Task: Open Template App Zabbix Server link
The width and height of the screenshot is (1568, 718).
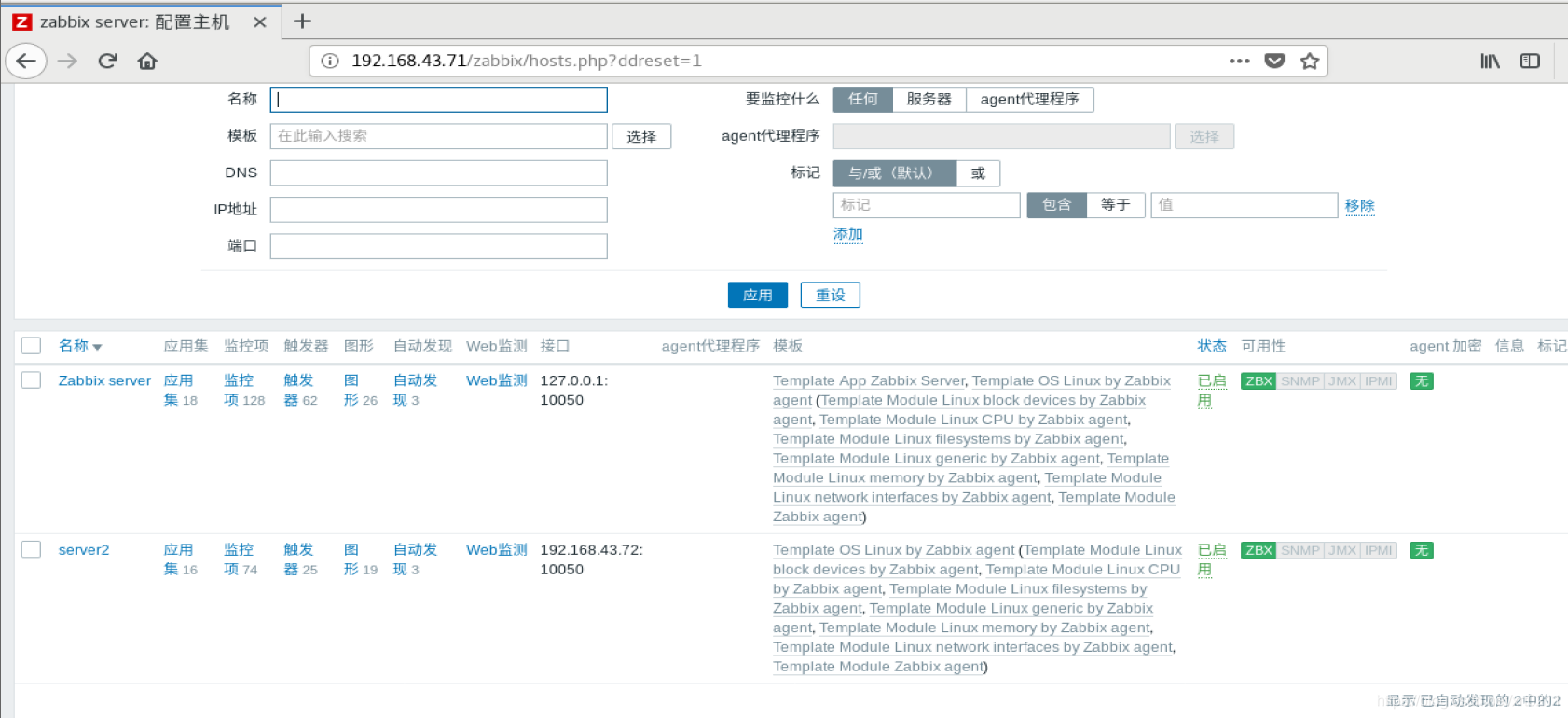Action: 869,380
